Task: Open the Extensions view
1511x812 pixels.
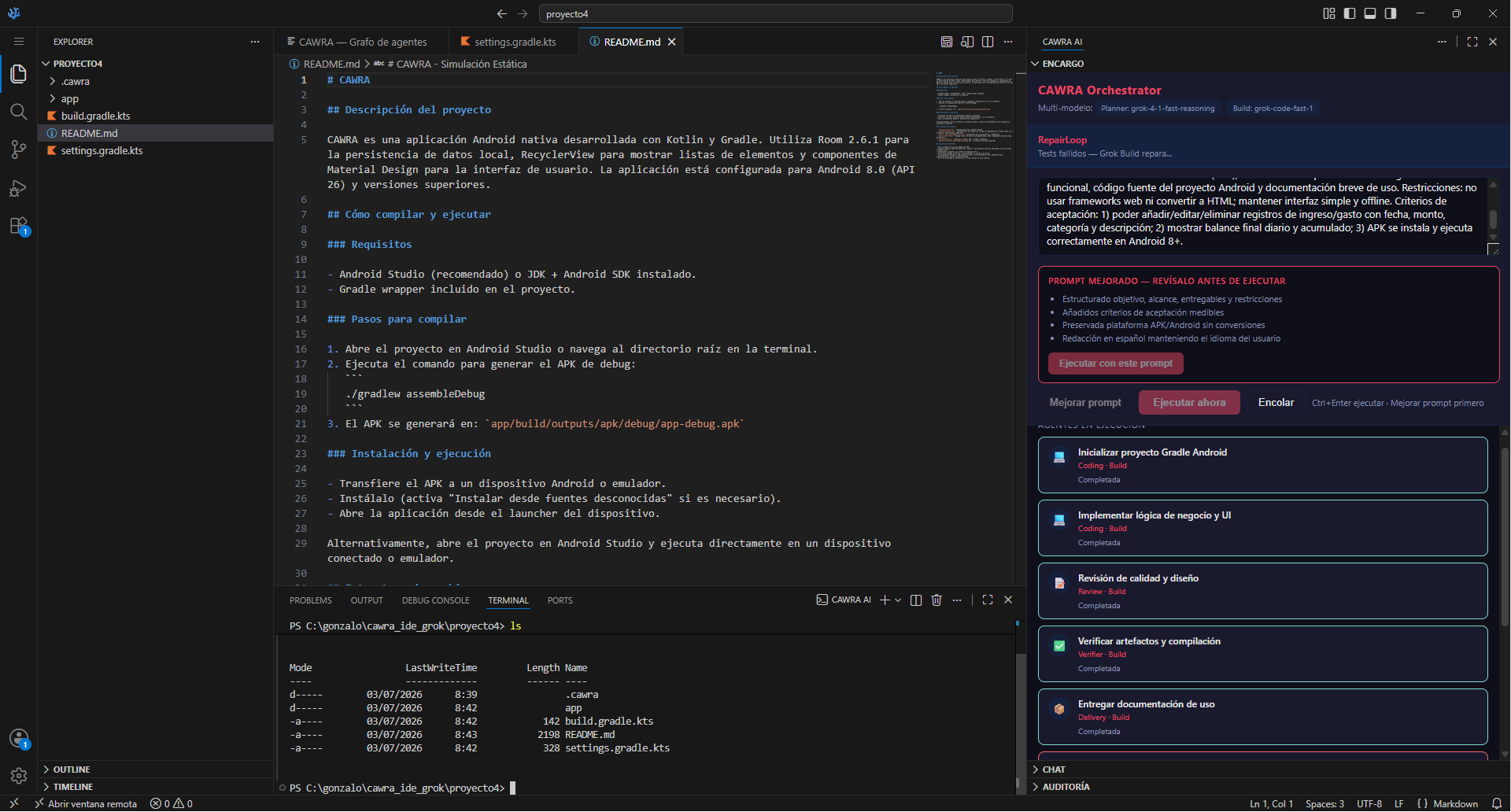Action: pos(19,227)
